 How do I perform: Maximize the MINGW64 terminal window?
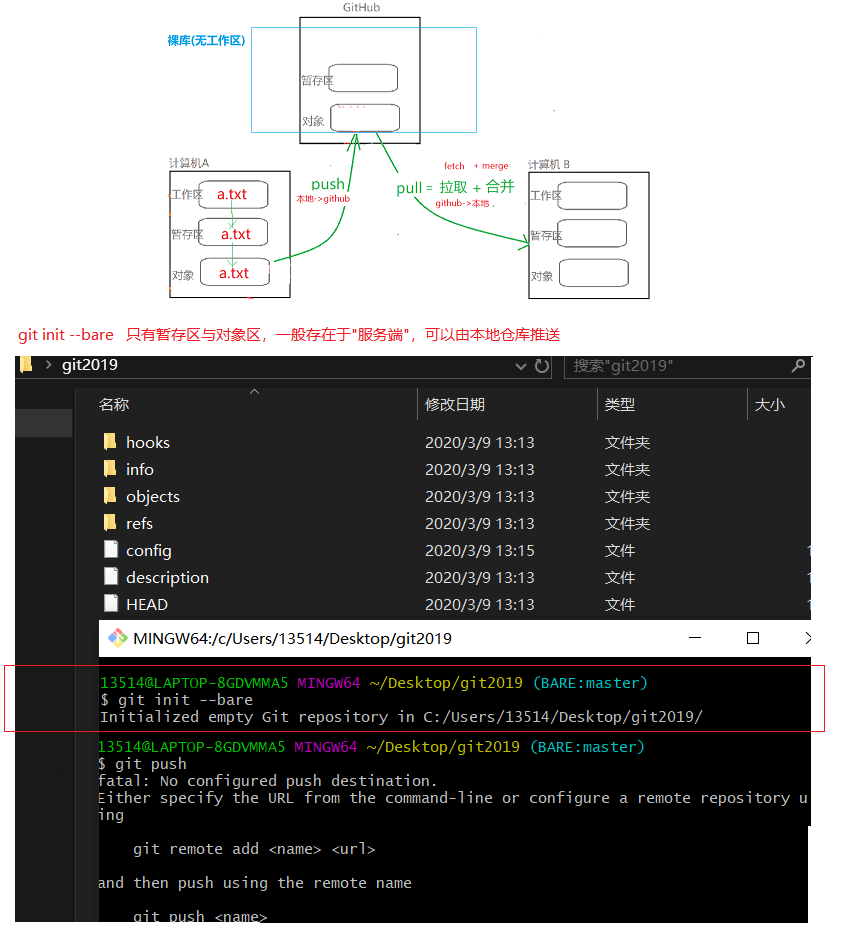click(x=753, y=638)
